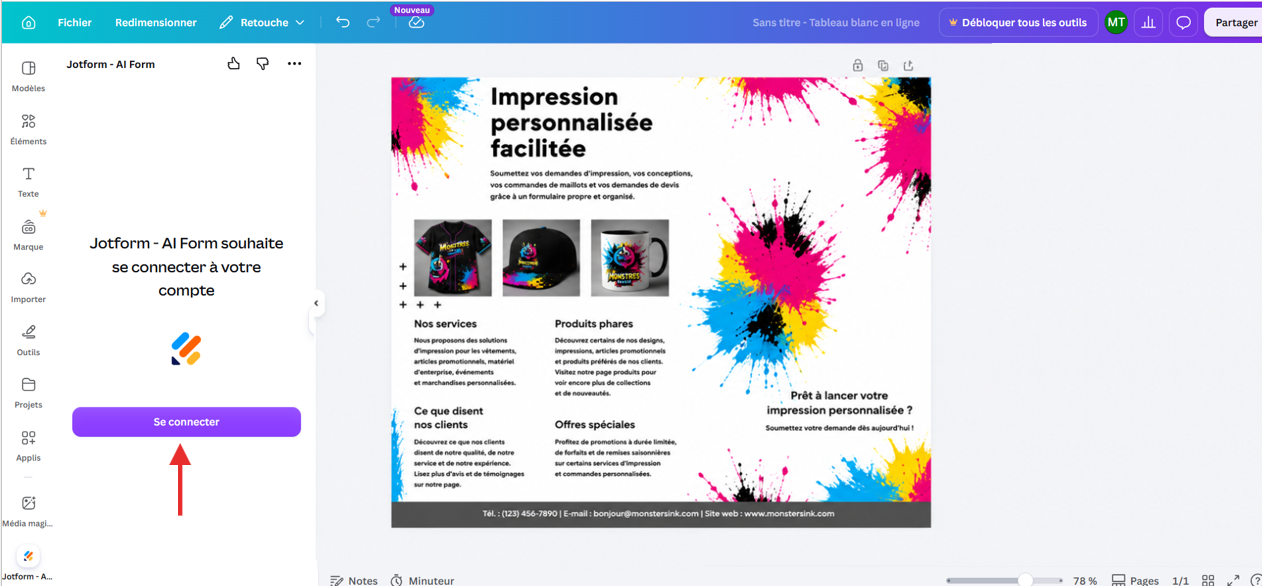Lock the page with padlock icon
Image resolution: width=1262 pixels, height=586 pixels.
tap(858, 65)
